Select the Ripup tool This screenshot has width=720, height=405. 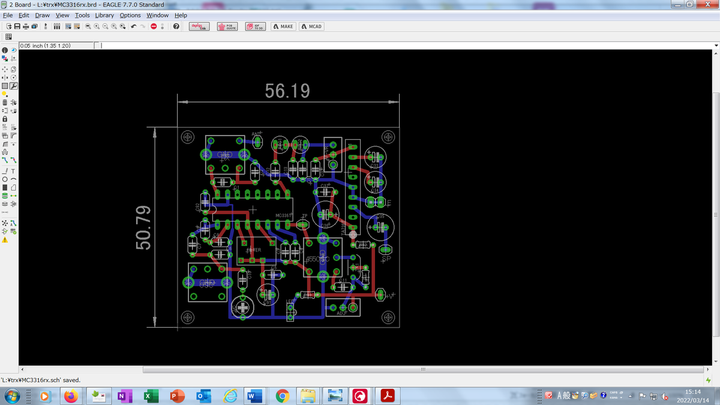pyautogui.click(x=13, y=160)
